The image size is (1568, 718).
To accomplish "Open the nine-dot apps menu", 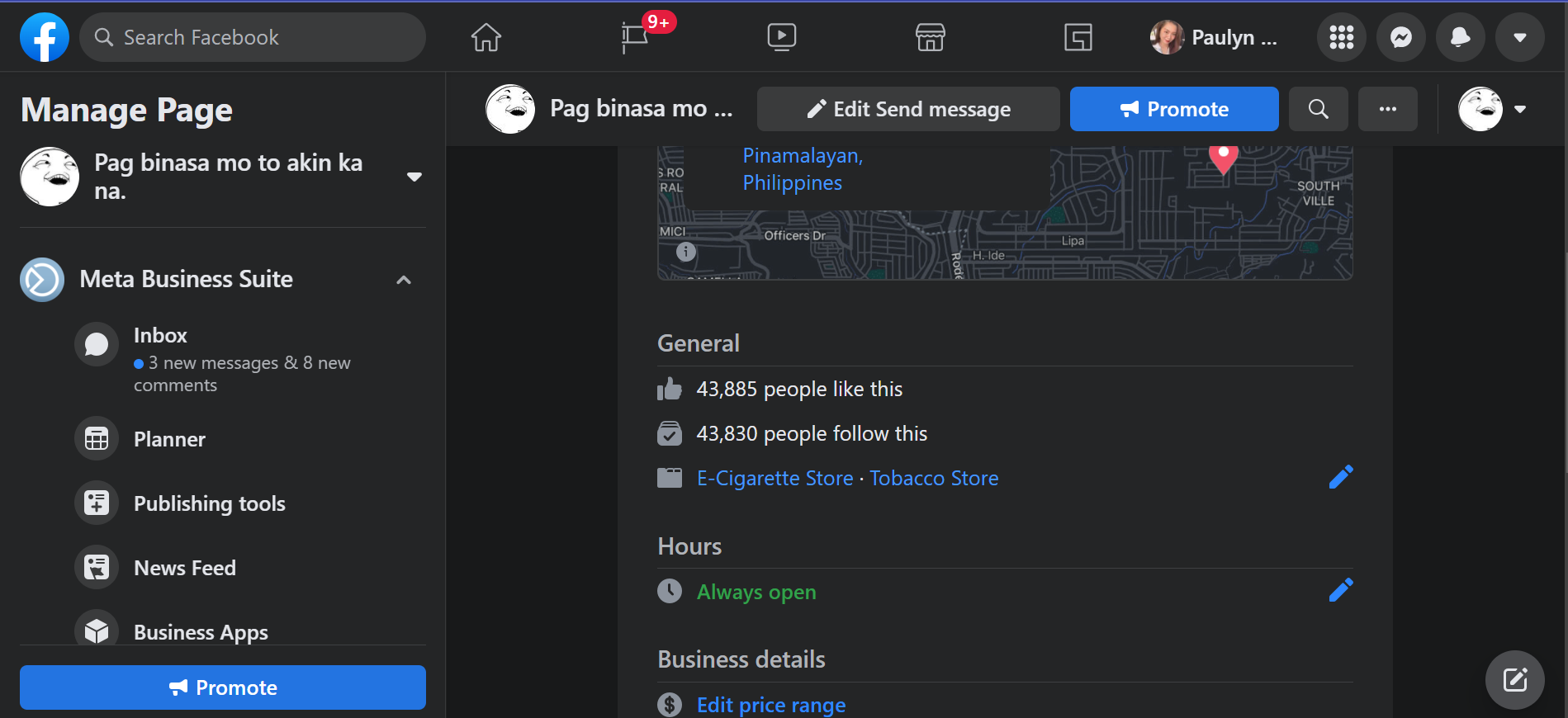I will click(1341, 37).
